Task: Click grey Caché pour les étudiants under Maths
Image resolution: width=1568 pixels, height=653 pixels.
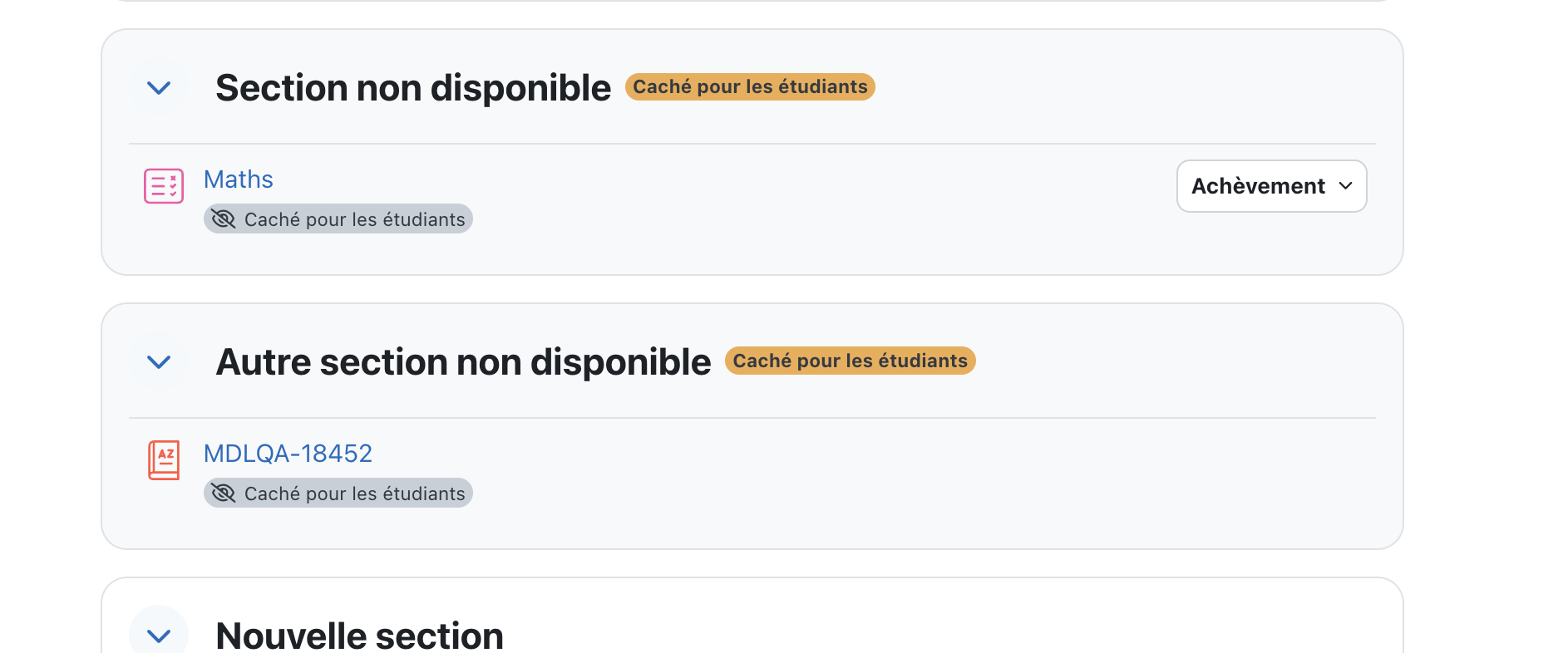Action: (x=338, y=219)
